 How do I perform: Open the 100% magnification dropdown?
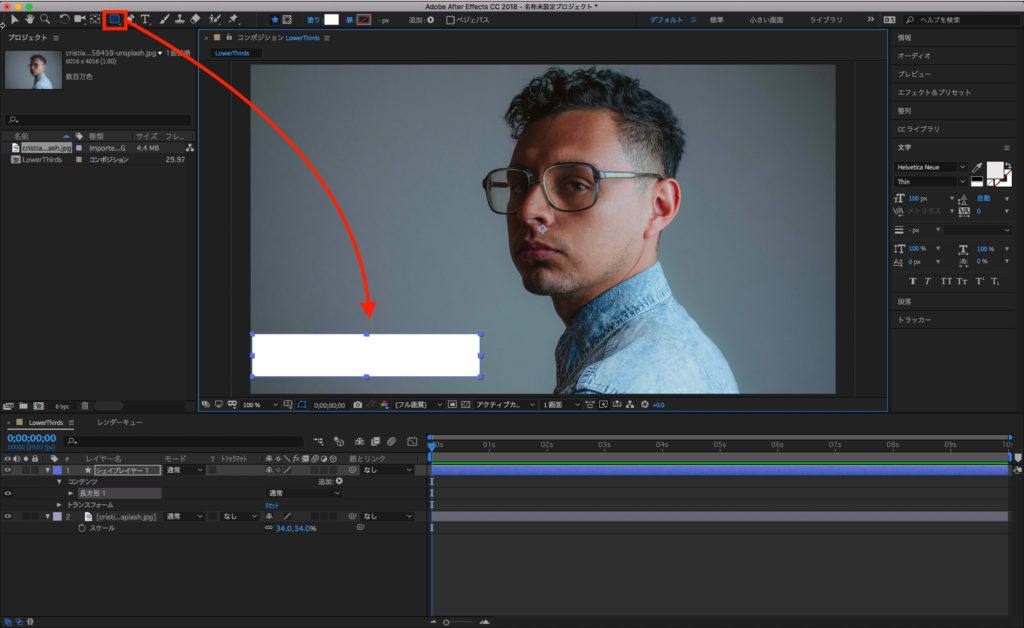click(256, 405)
